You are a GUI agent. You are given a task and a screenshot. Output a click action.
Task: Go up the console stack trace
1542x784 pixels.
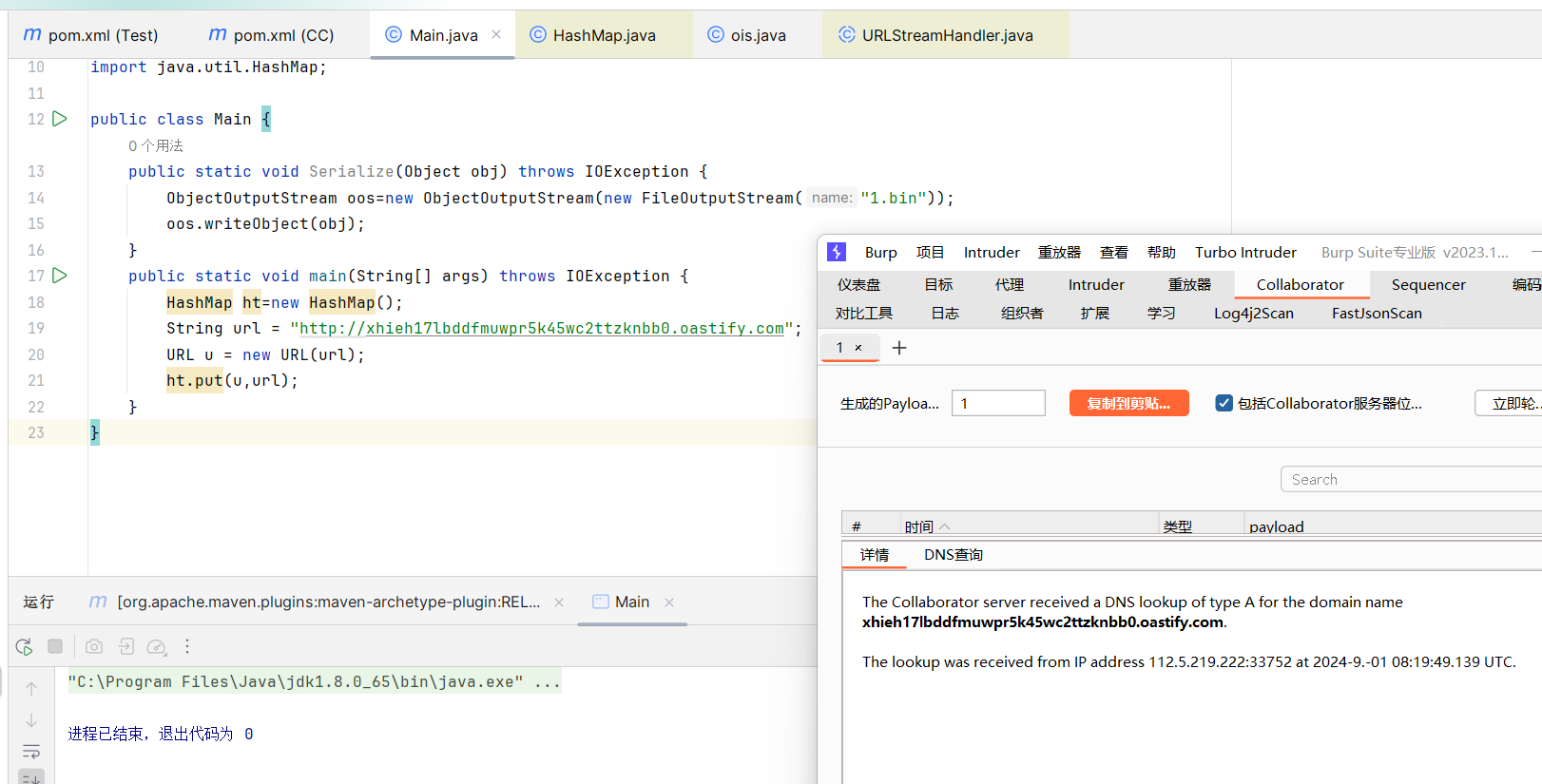pos(31,688)
